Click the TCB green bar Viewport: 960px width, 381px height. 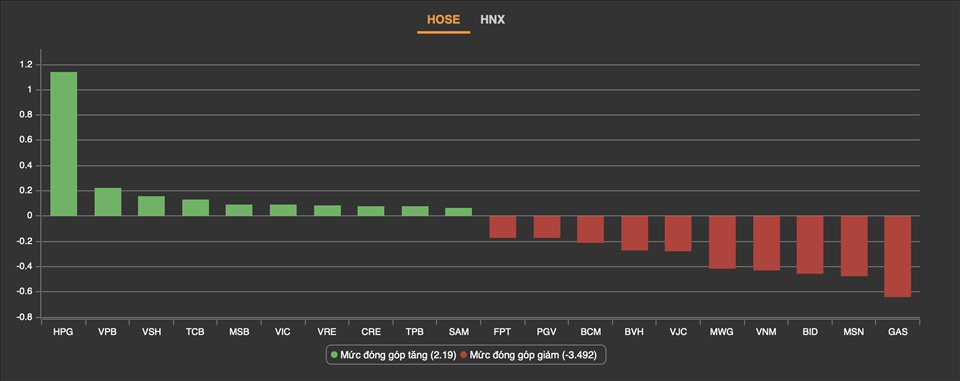[x=195, y=208]
